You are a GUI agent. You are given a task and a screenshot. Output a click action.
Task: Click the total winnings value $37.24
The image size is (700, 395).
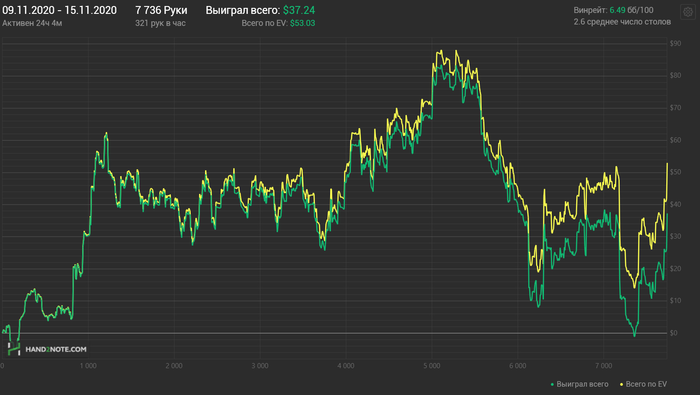click(x=299, y=10)
